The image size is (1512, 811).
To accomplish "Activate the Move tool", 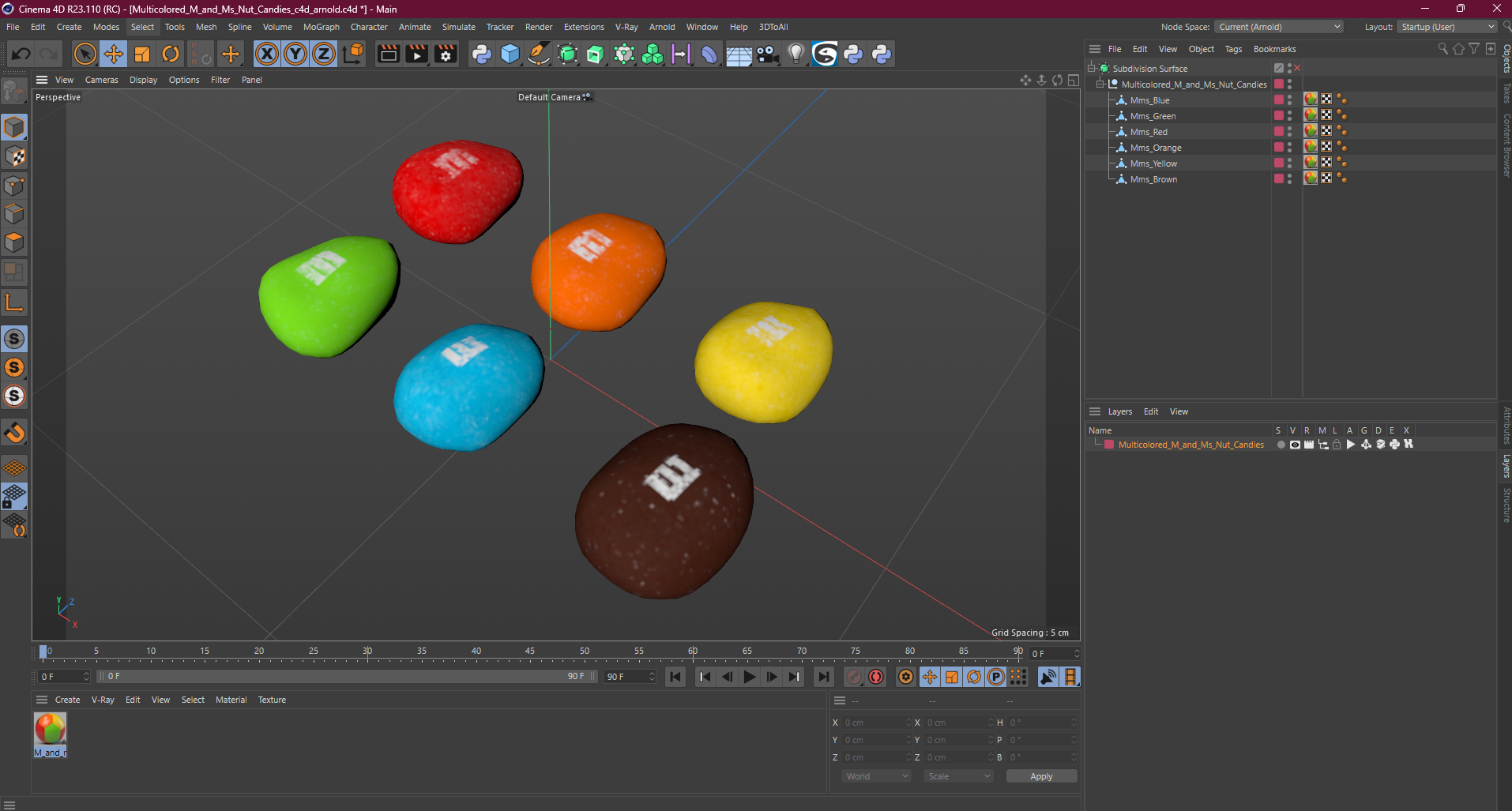I will tap(113, 54).
